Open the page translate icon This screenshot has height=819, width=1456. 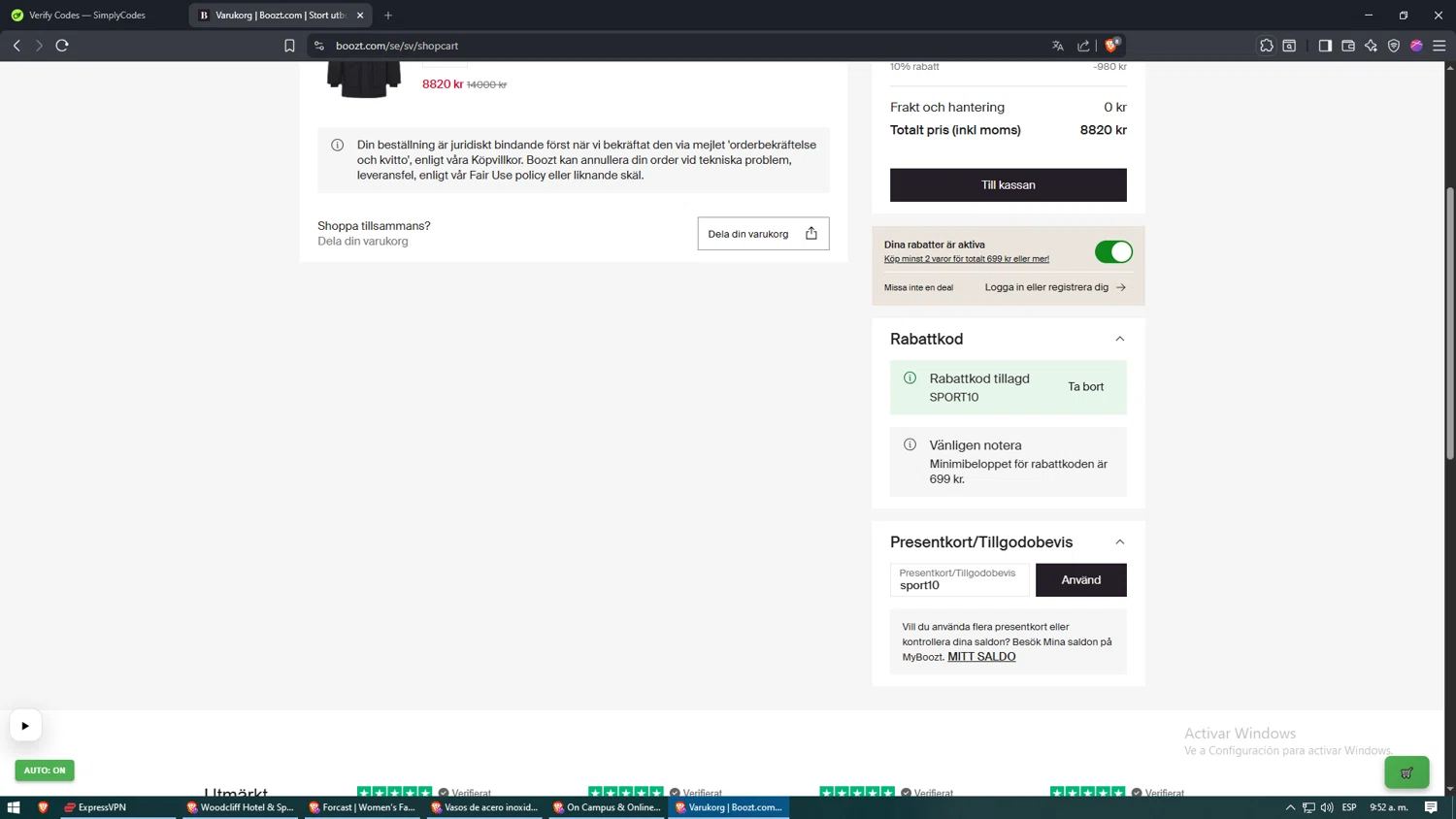[1058, 46]
